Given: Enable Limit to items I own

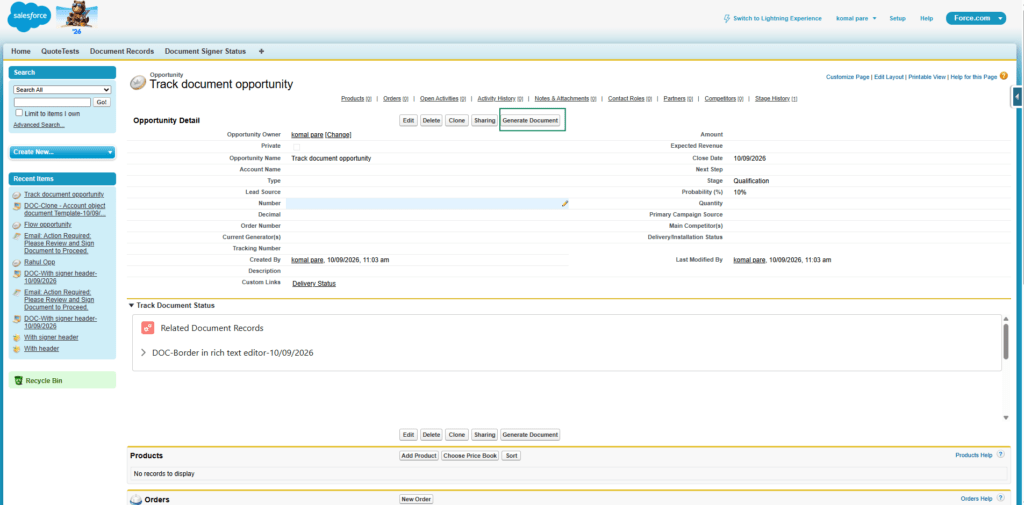Looking at the screenshot, I should coord(19,113).
